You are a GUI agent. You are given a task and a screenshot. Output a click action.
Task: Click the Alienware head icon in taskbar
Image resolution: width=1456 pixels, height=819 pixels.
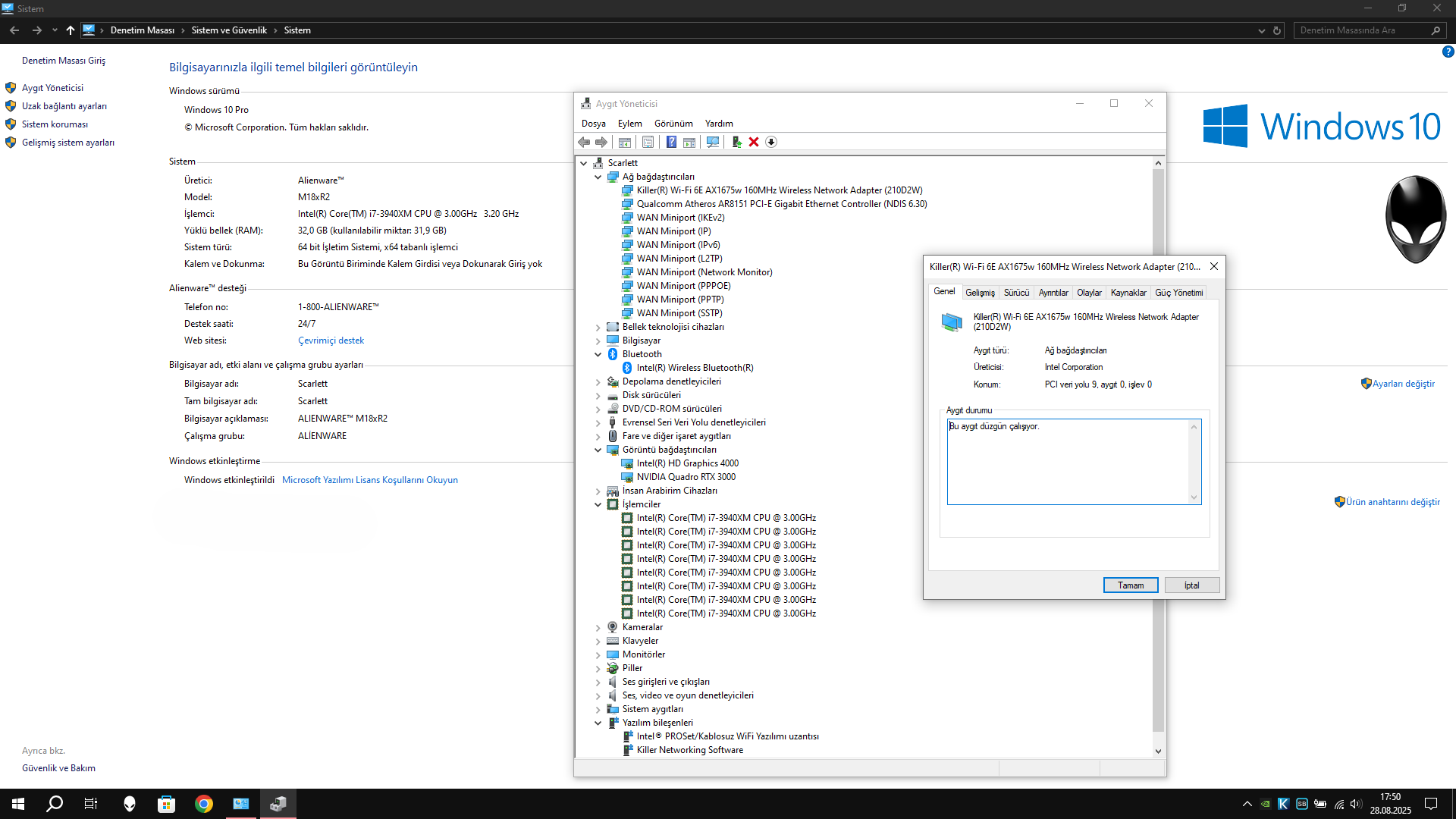[x=129, y=804]
